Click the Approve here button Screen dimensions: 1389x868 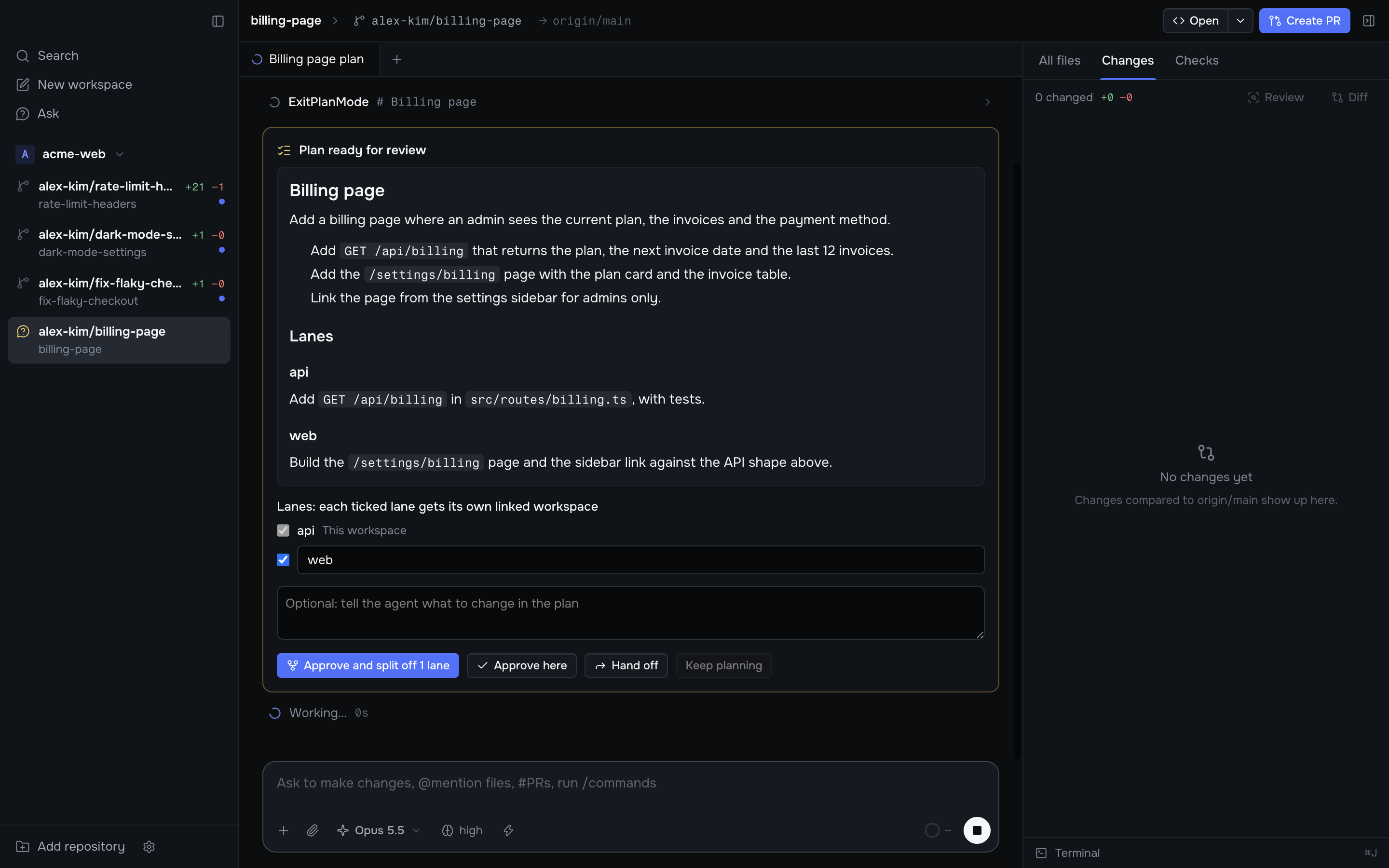pos(521,665)
